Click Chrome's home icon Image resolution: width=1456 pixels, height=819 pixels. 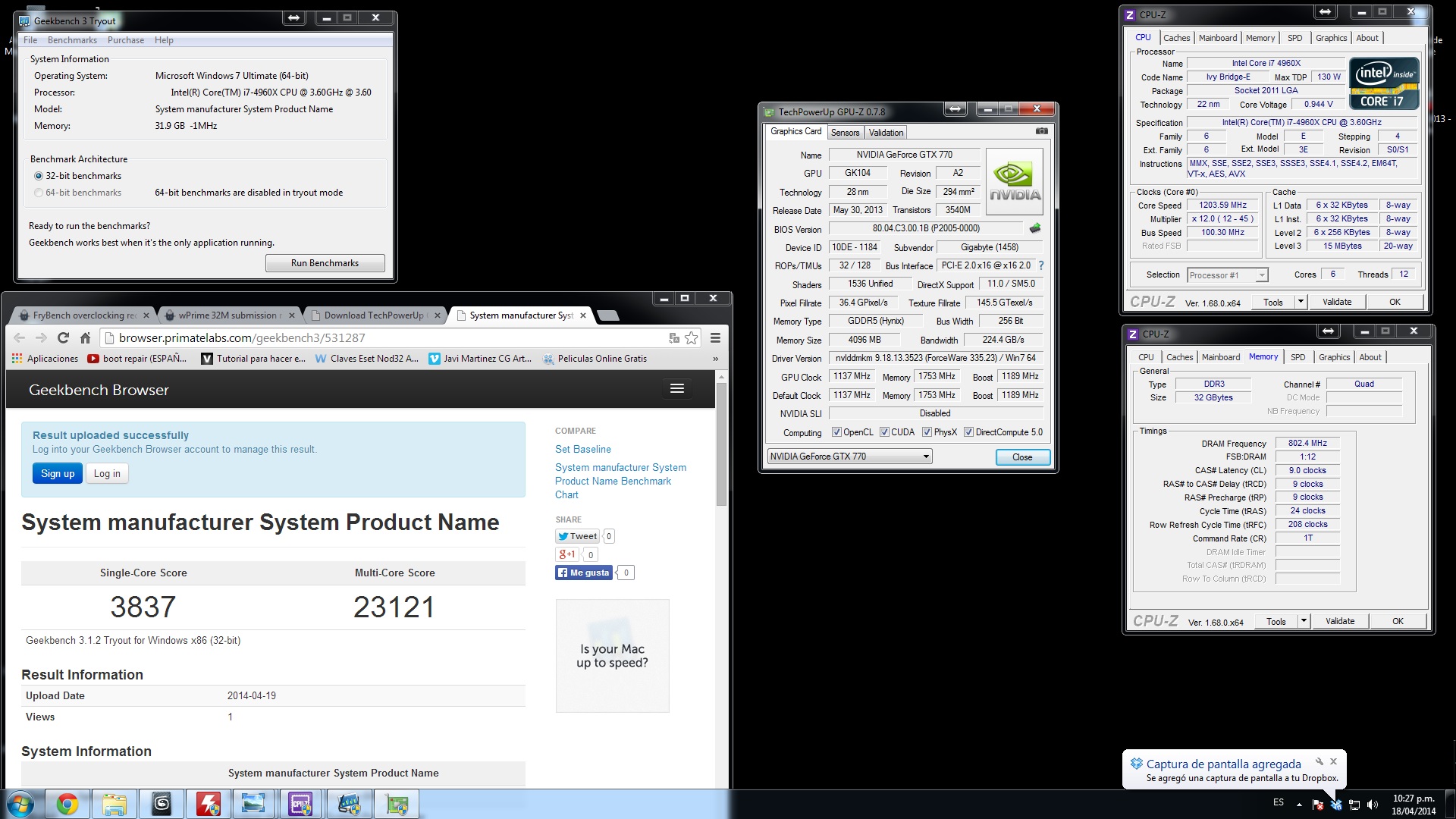click(x=86, y=338)
